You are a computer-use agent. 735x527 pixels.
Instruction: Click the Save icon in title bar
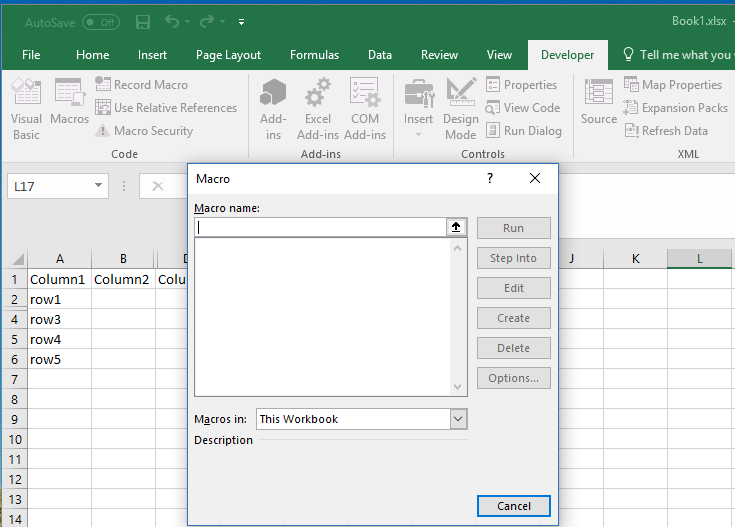click(x=143, y=21)
